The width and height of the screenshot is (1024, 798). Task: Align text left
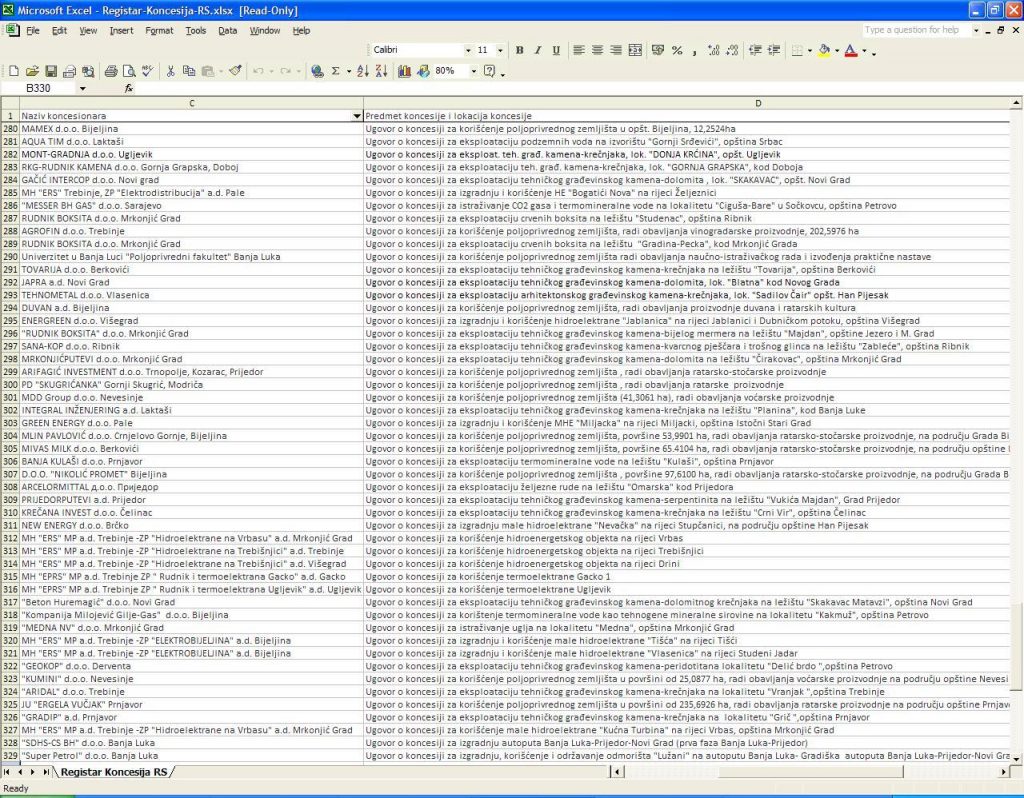(579, 50)
